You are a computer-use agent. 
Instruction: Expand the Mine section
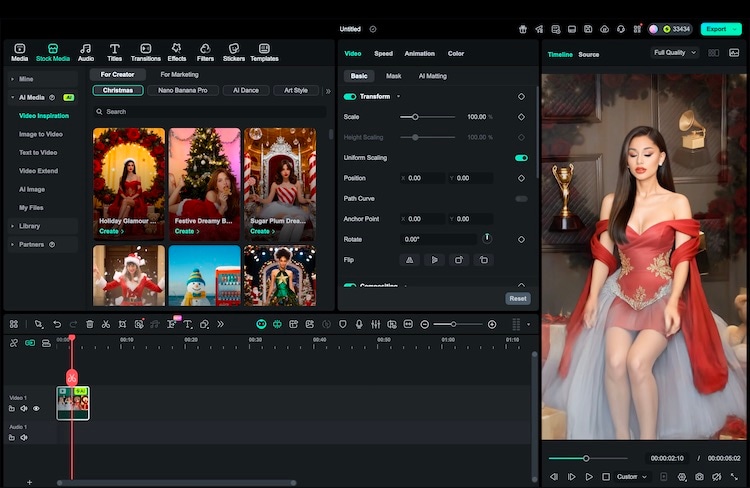(13, 79)
